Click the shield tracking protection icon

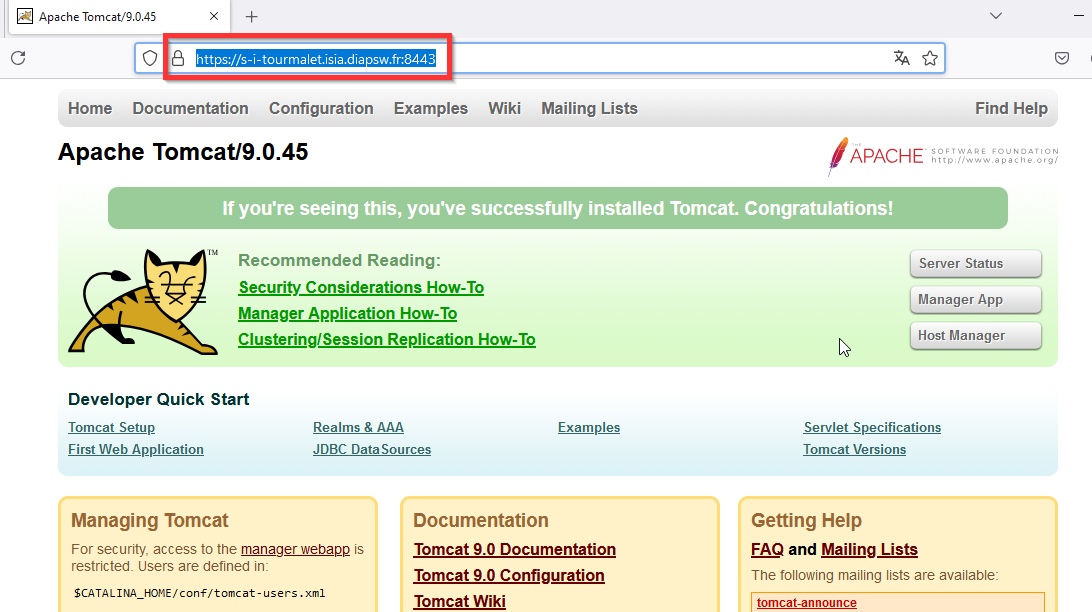coord(150,58)
